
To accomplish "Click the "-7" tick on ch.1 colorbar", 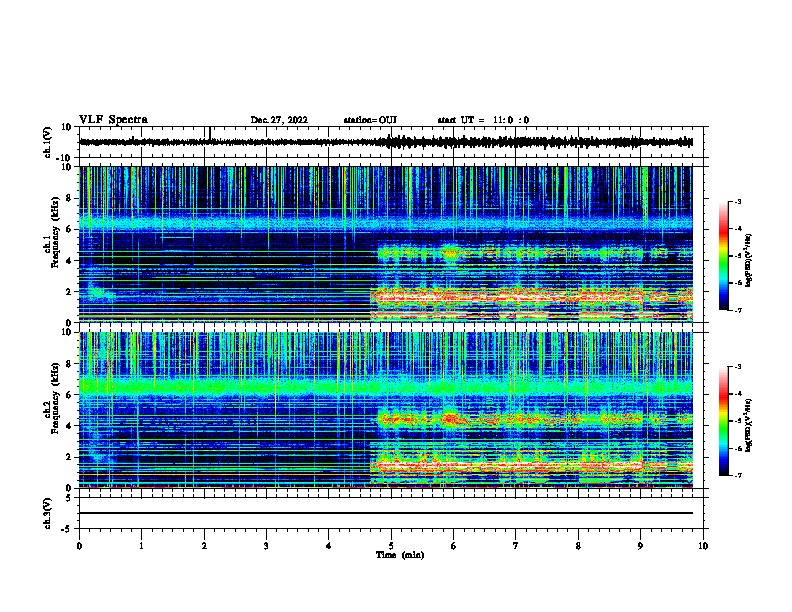I will coord(737,310).
